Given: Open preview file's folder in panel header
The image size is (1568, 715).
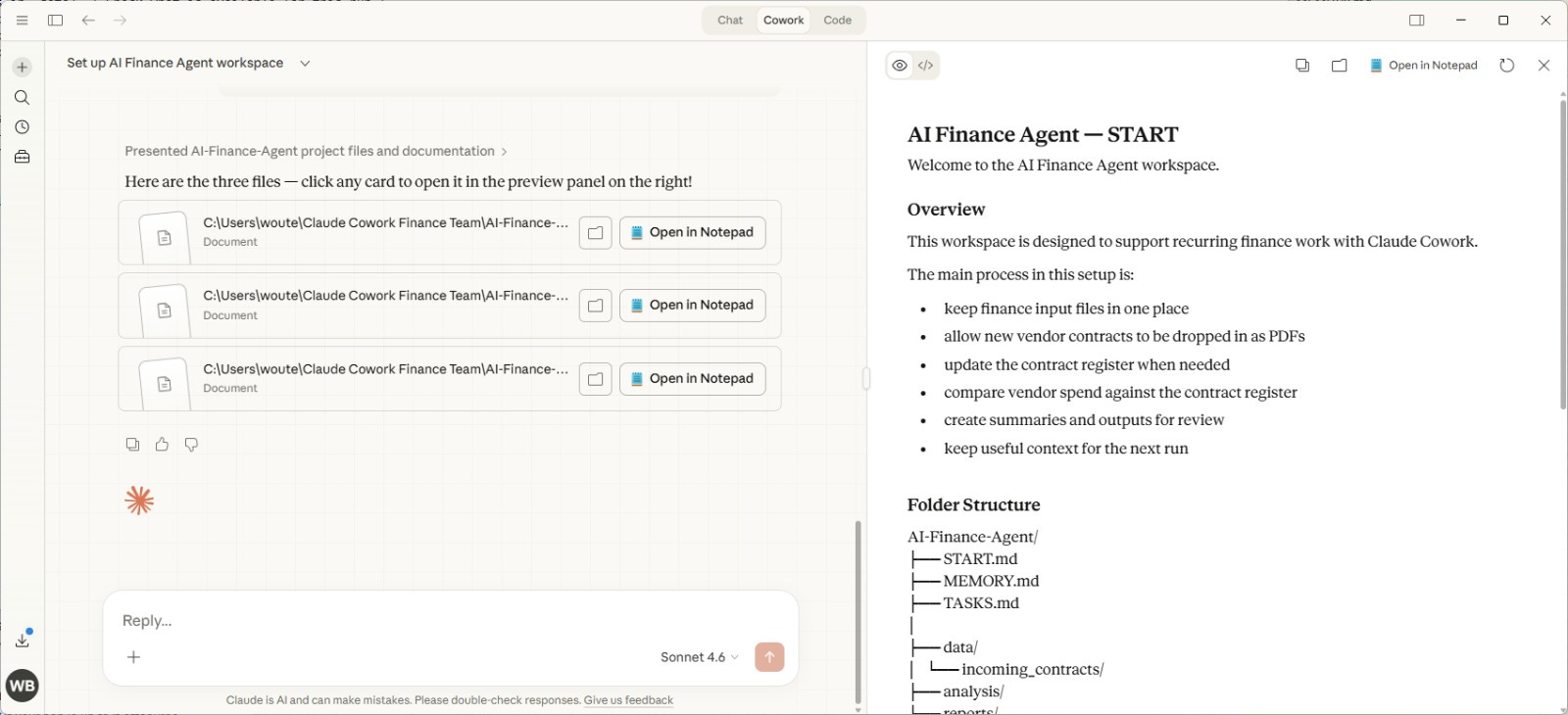Looking at the screenshot, I should pyautogui.click(x=1340, y=66).
